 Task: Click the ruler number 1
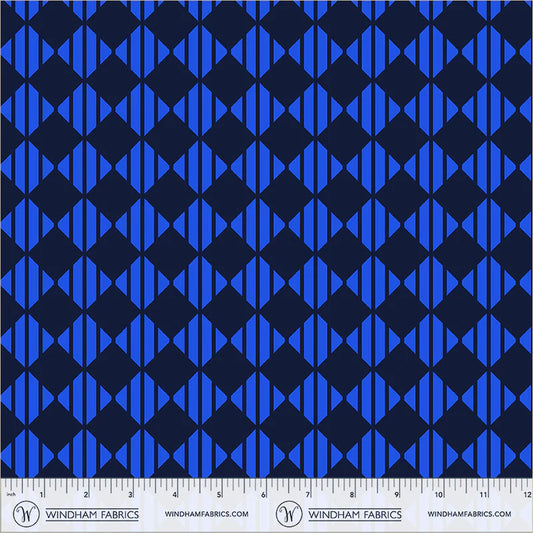click(41, 495)
